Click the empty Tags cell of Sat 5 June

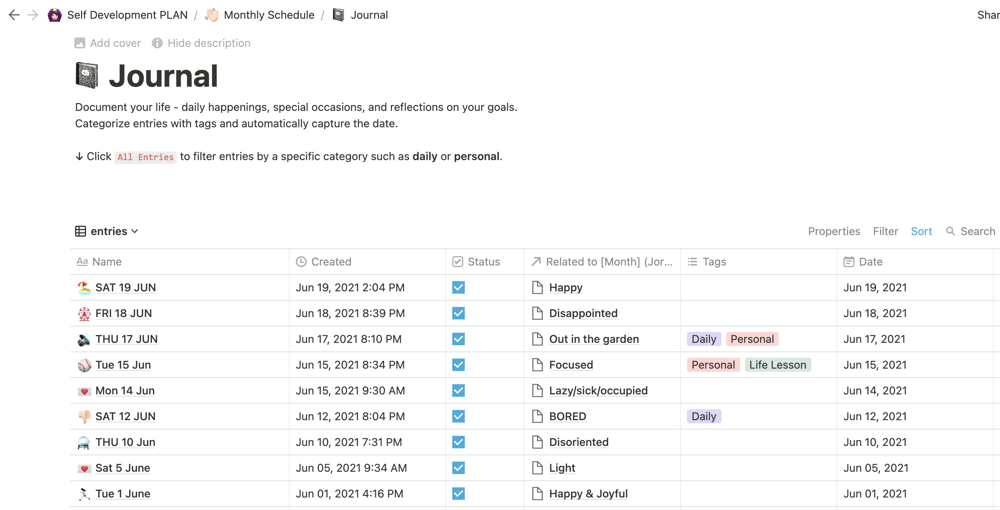pyautogui.click(x=758, y=468)
